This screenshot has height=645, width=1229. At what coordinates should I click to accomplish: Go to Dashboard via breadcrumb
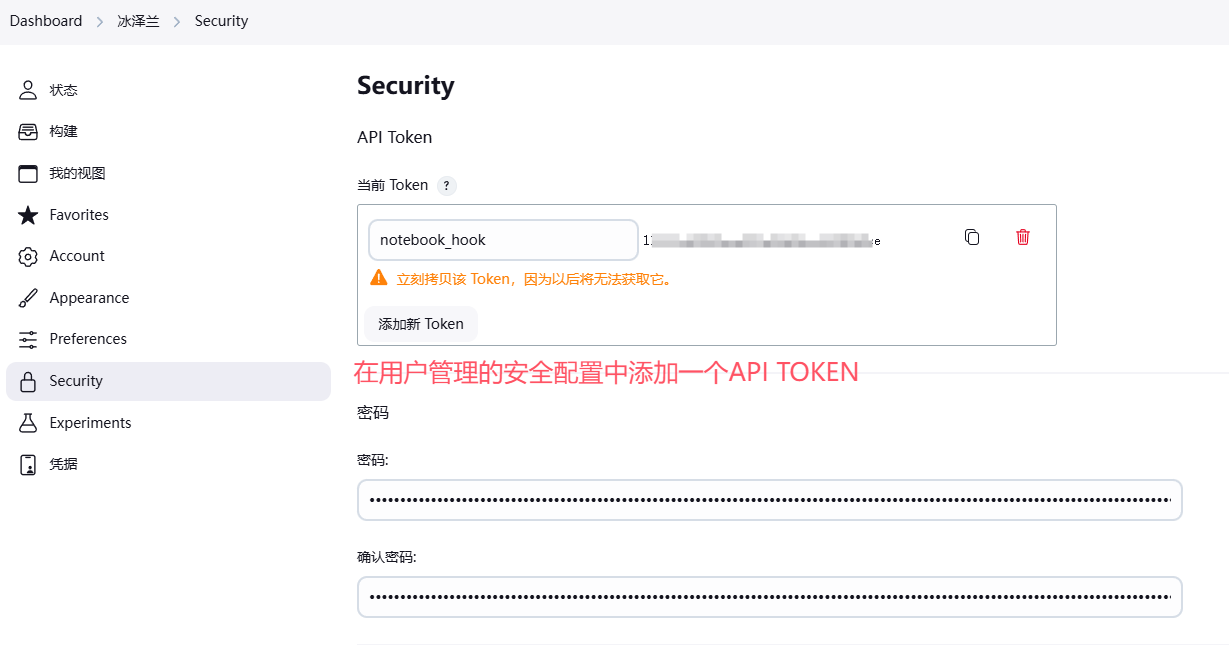tap(46, 21)
